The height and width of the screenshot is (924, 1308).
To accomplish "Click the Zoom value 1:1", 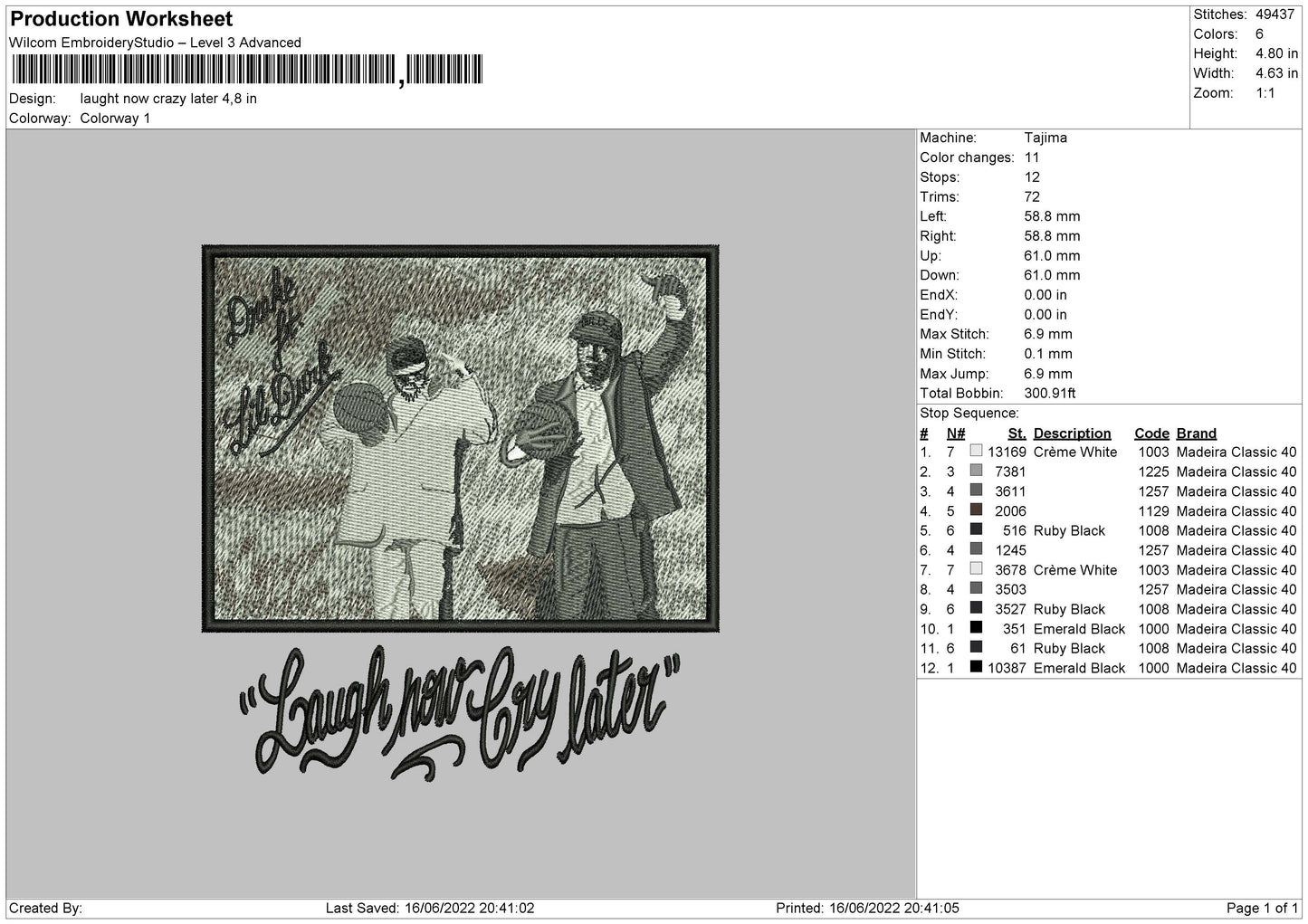I will pos(1265,93).
